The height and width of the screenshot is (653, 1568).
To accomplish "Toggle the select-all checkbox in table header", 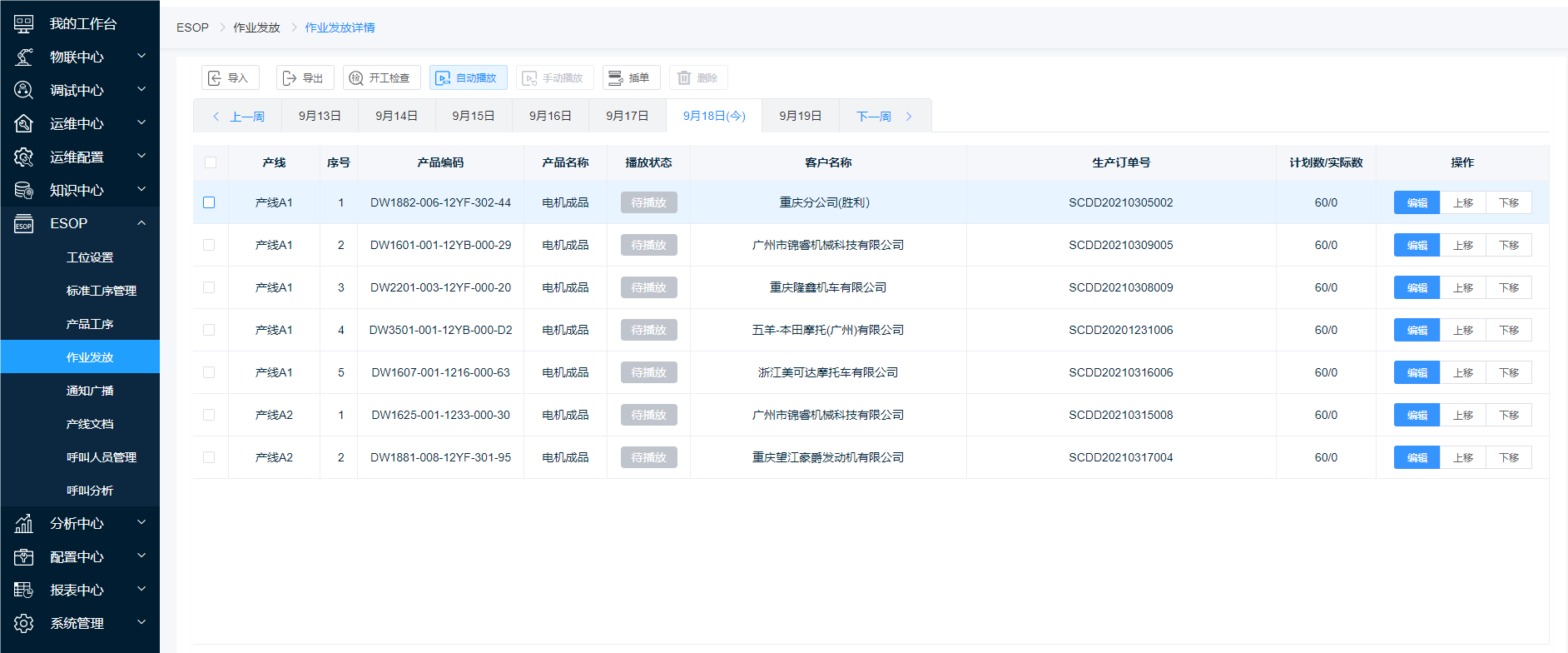I will (210, 162).
